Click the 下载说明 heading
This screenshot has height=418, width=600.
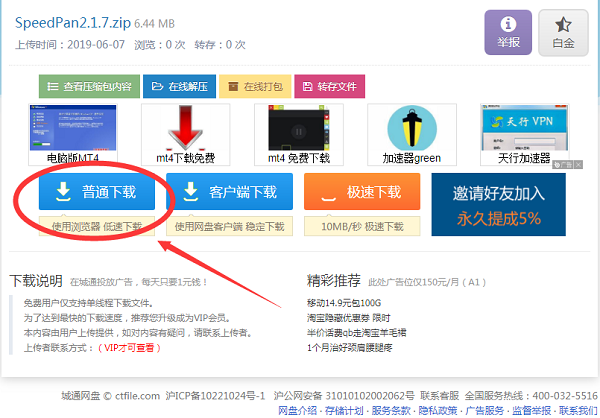[36, 281]
